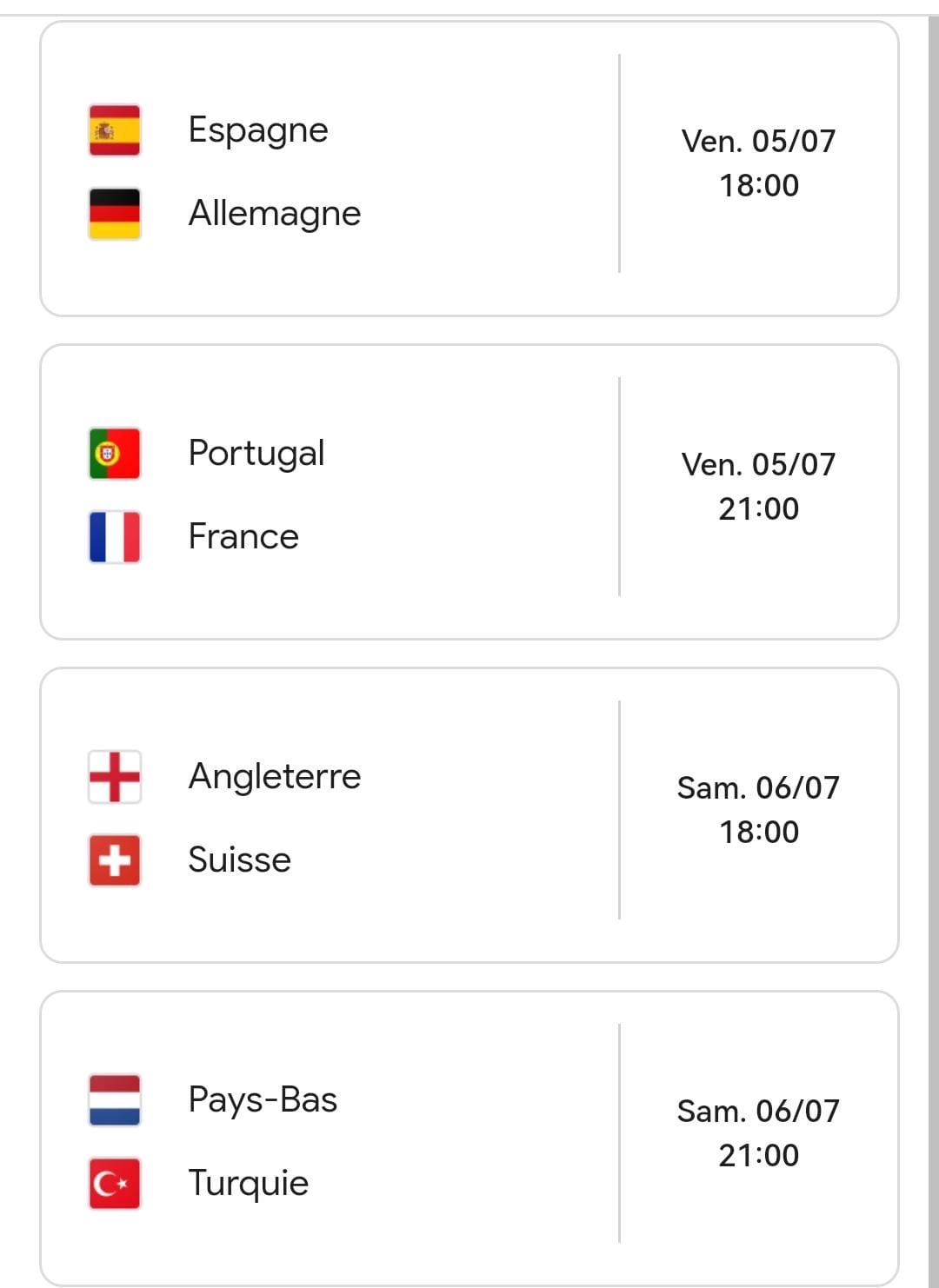Click the France flag icon

[115, 537]
